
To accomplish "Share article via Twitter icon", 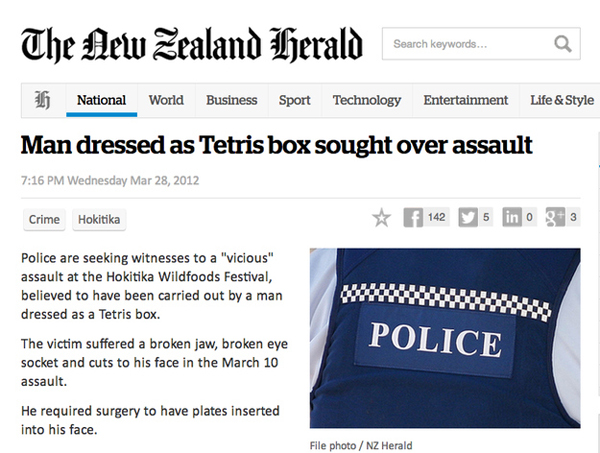I will pyautogui.click(x=467, y=218).
